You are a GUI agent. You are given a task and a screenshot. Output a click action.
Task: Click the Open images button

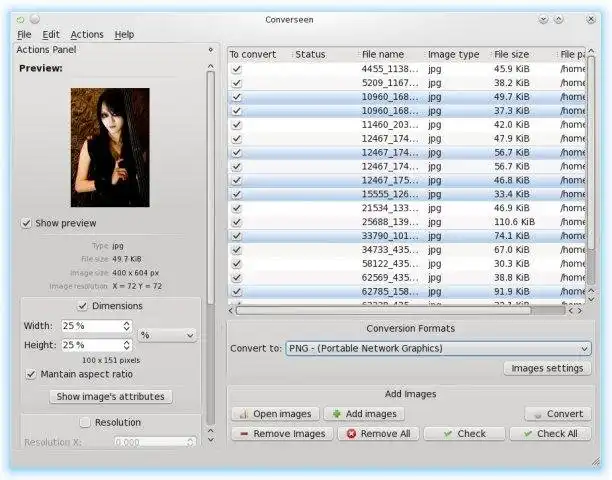click(x=275, y=414)
